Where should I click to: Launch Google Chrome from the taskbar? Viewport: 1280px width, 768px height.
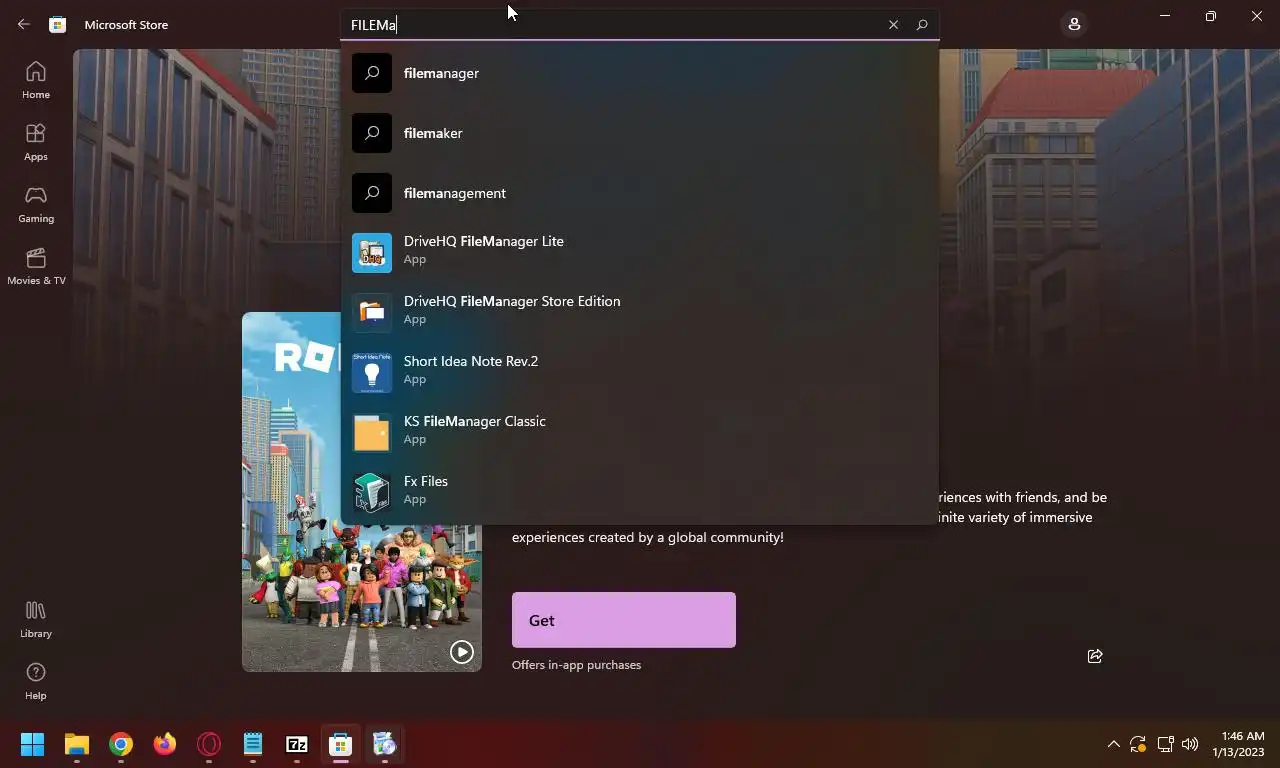click(121, 744)
